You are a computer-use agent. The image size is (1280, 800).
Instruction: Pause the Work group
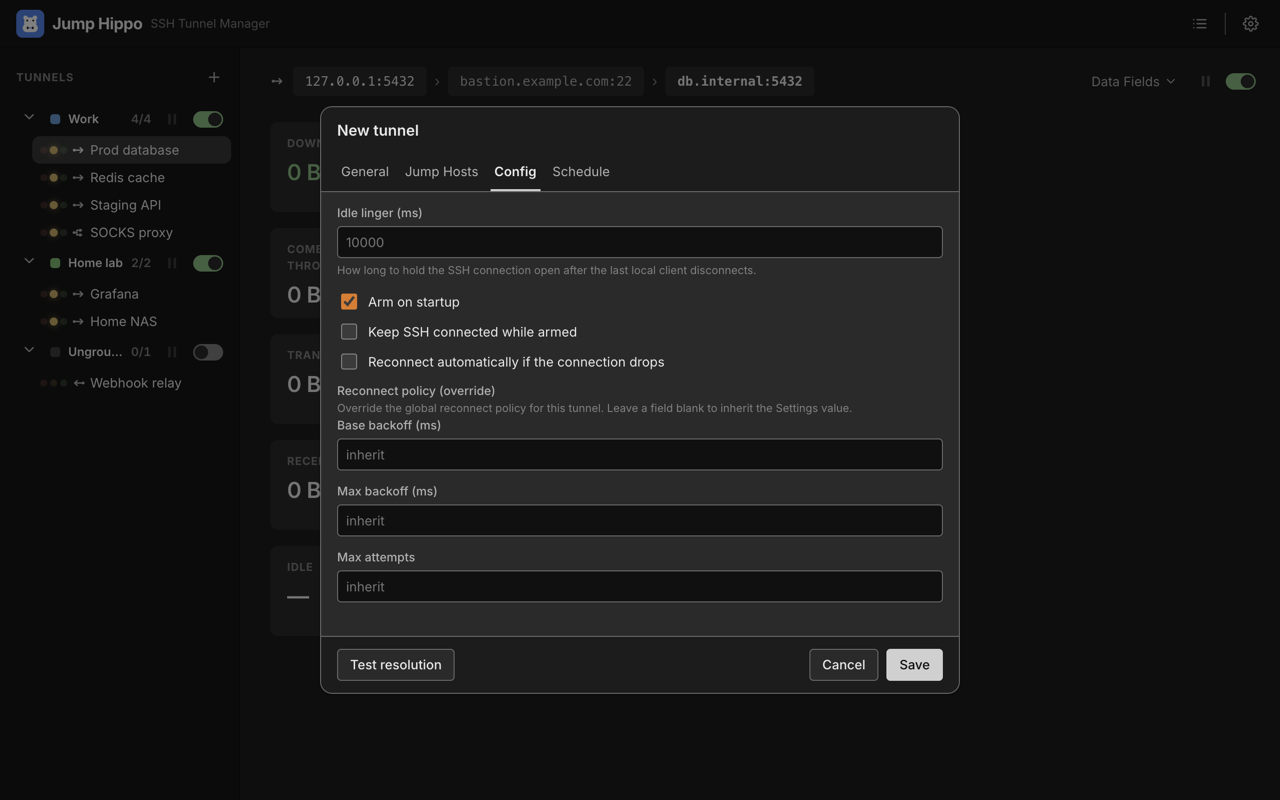coord(172,119)
